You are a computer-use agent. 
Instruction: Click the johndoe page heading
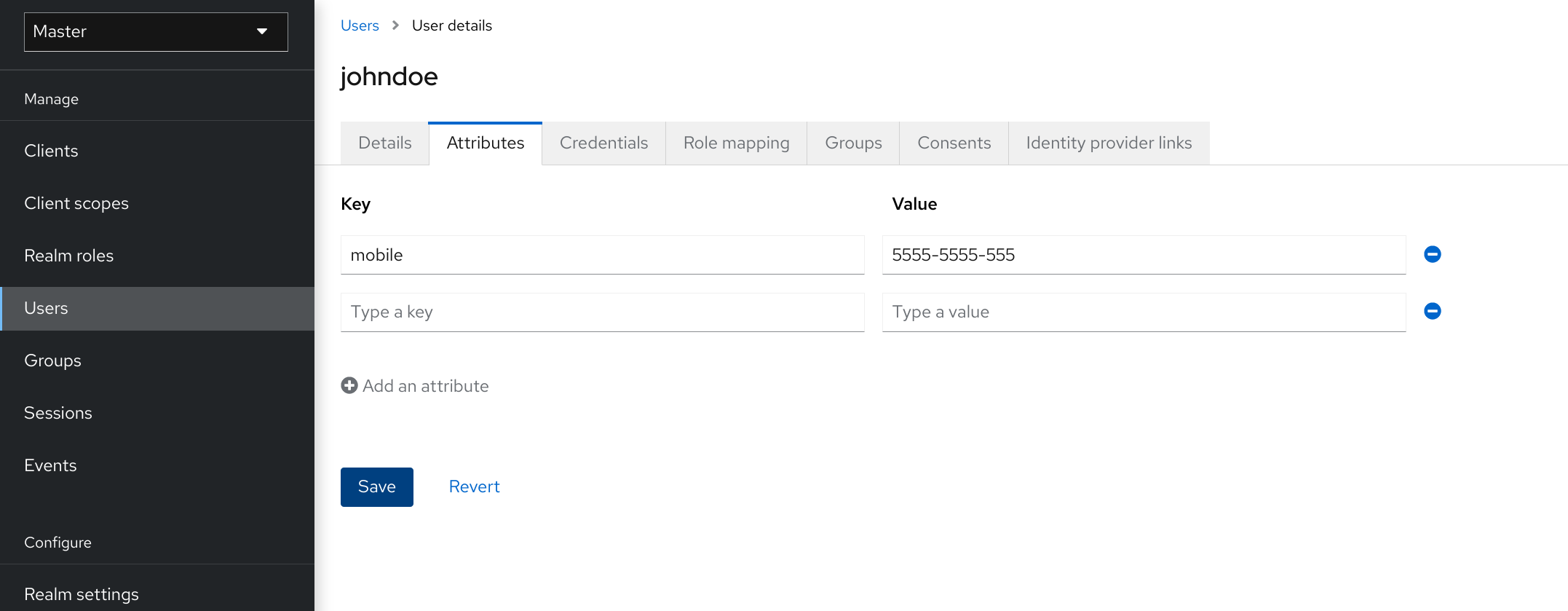[389, 76]
